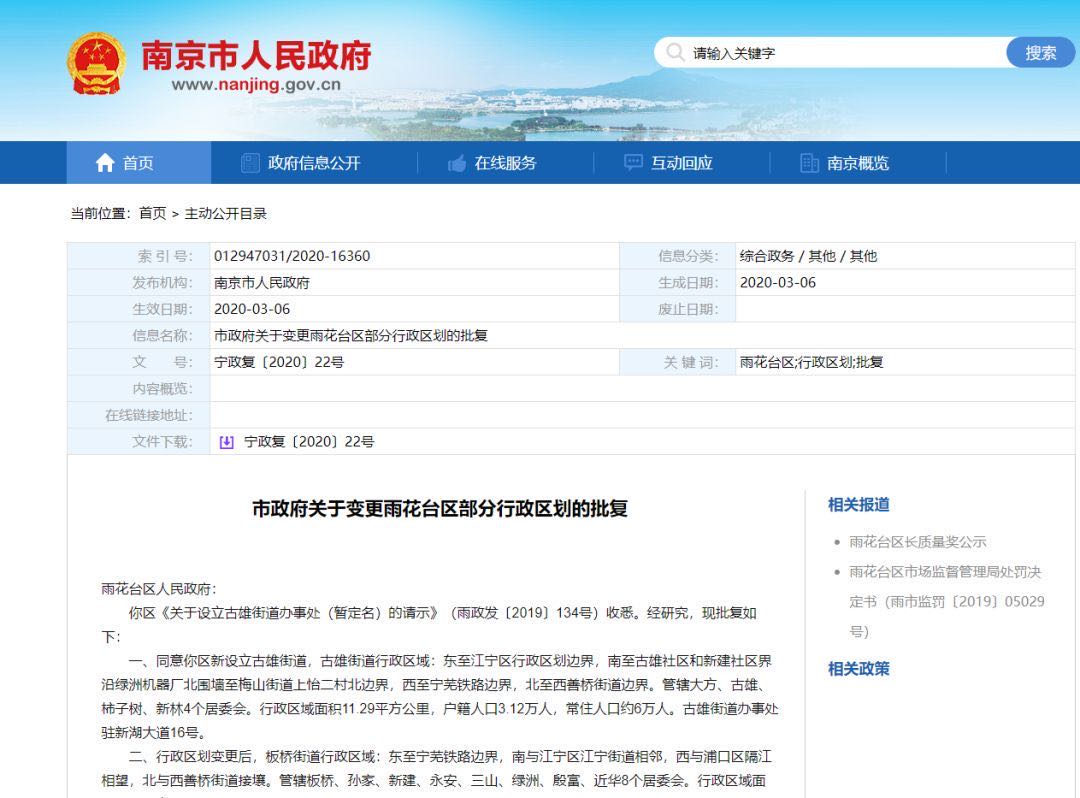Click the 当前位置 label

(101, 213)
